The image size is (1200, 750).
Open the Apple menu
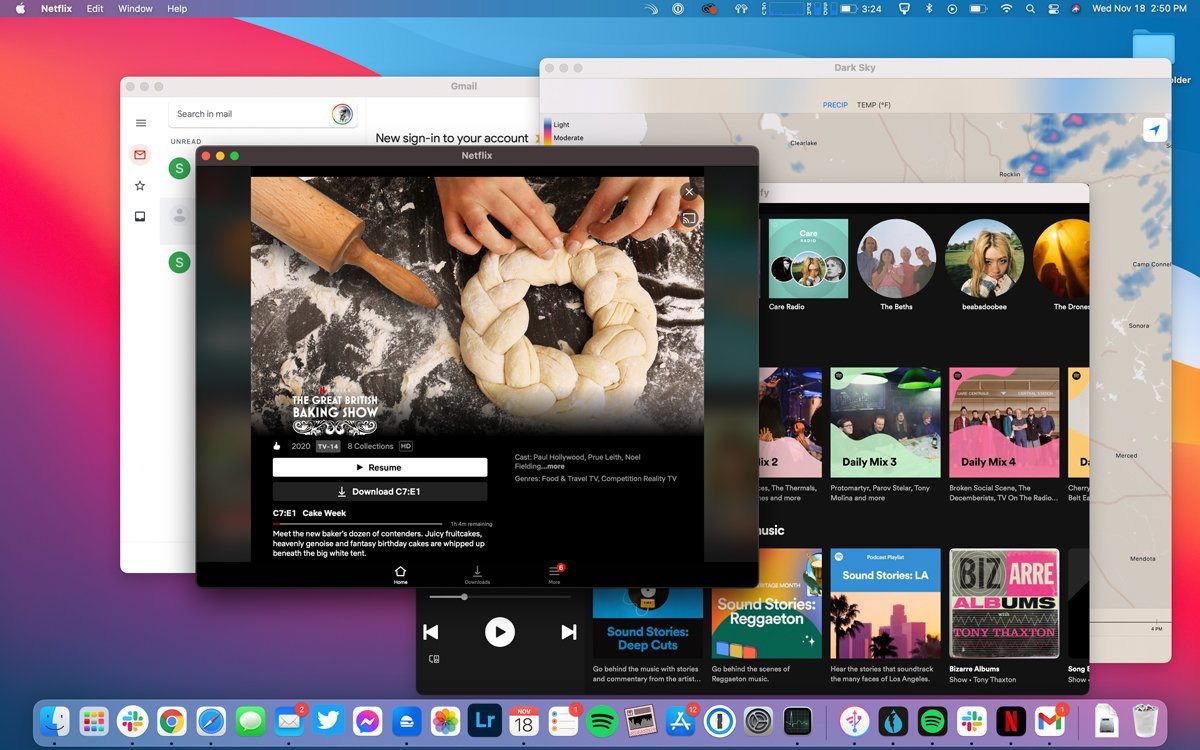tap(20, 9)
